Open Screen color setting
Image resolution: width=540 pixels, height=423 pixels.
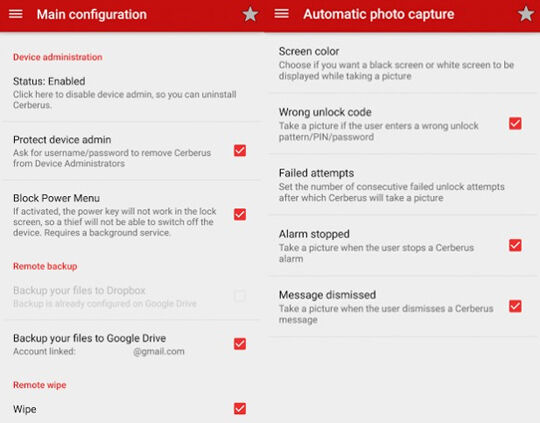(x=402, y=63)
